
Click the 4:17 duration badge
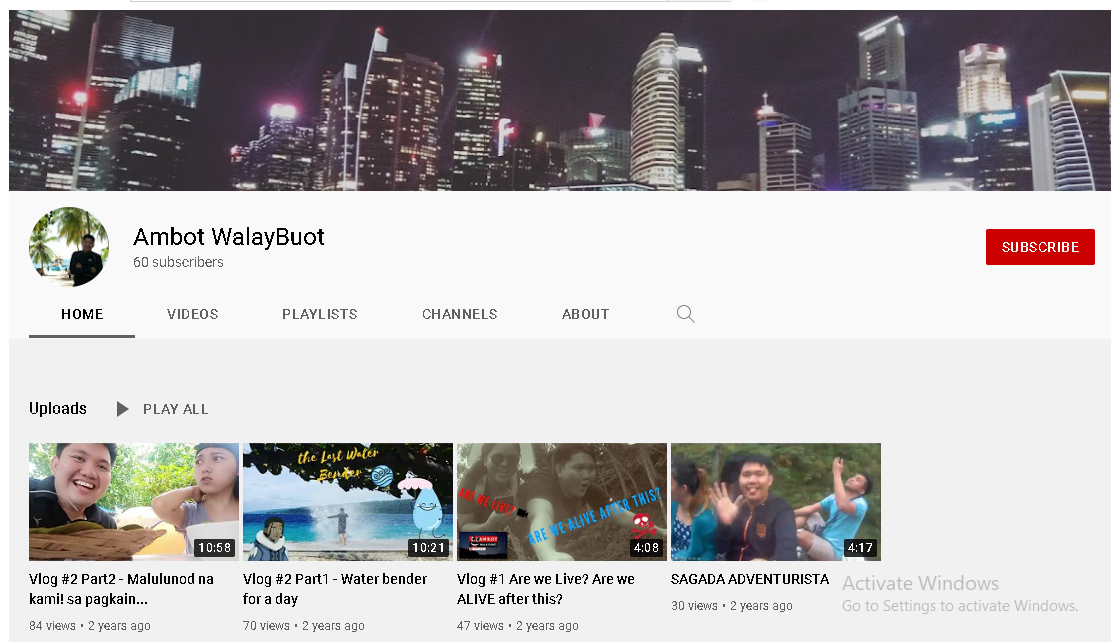(860, 548)
